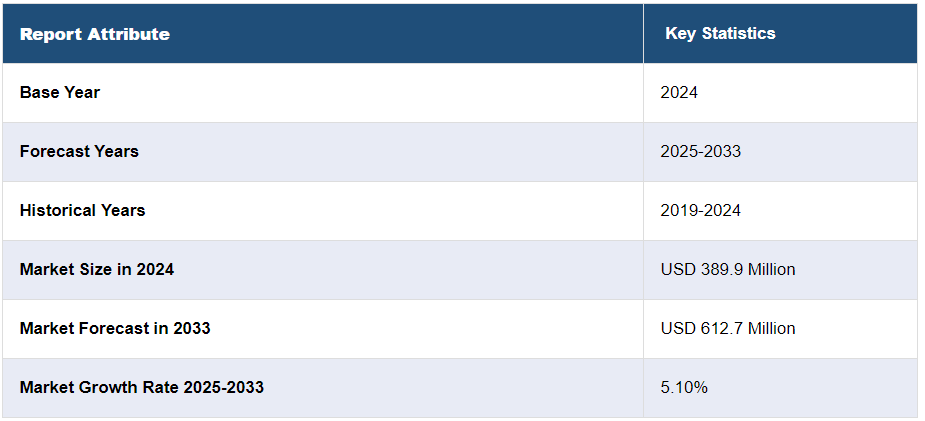Click the growth rate value '5.10%'
Image resolution: width=925 pixels, height=421 pixels.
point(684,387)
